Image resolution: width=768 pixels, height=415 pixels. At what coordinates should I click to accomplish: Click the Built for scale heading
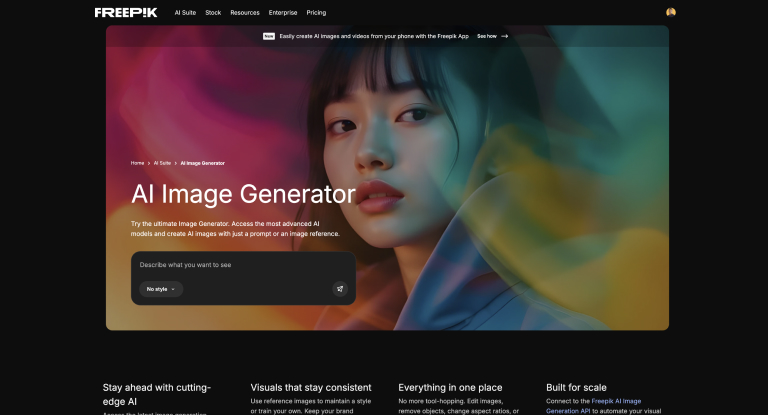click(x=576, y=388)
